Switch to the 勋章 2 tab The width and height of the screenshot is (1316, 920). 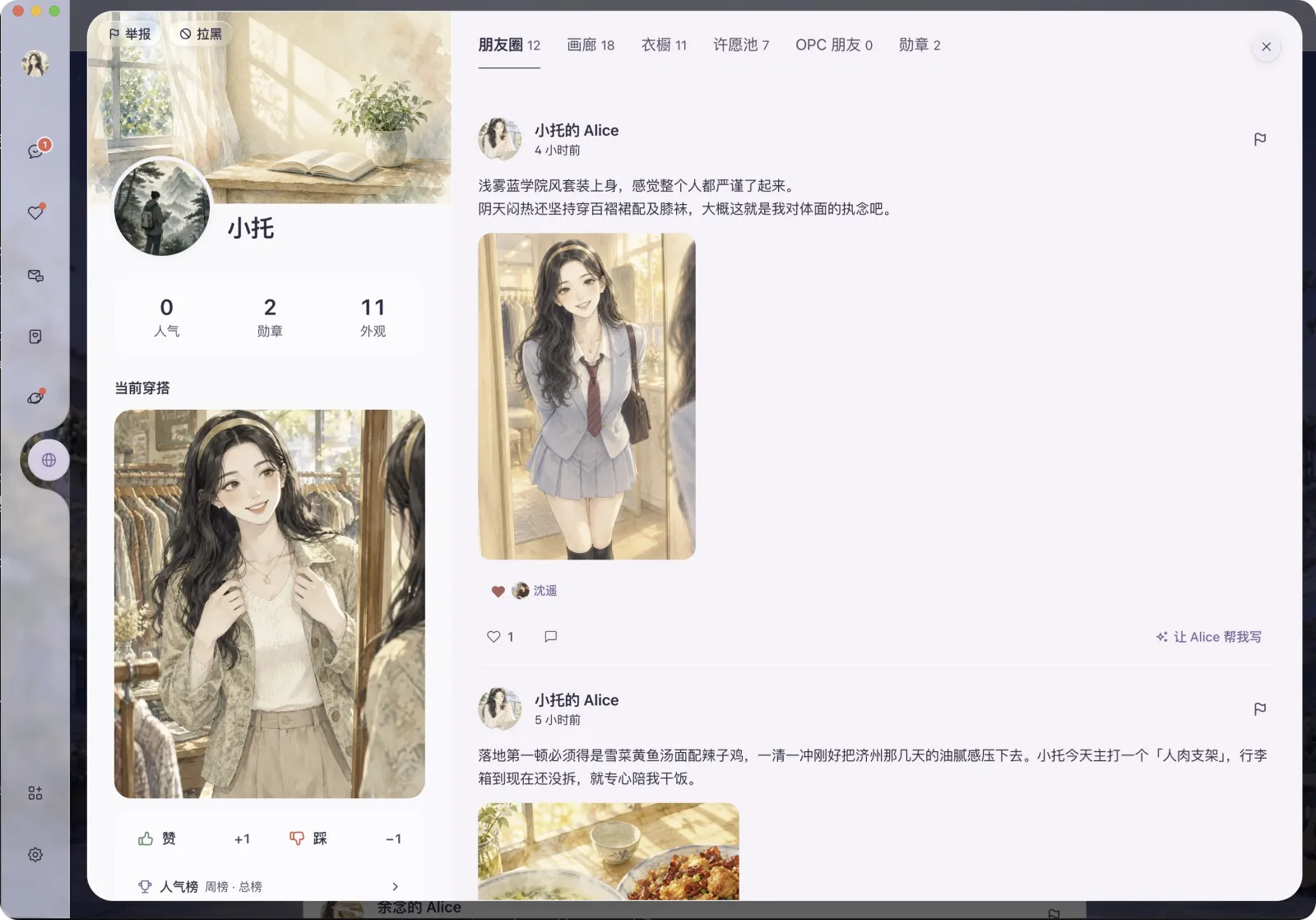click(x=920, y=45)
